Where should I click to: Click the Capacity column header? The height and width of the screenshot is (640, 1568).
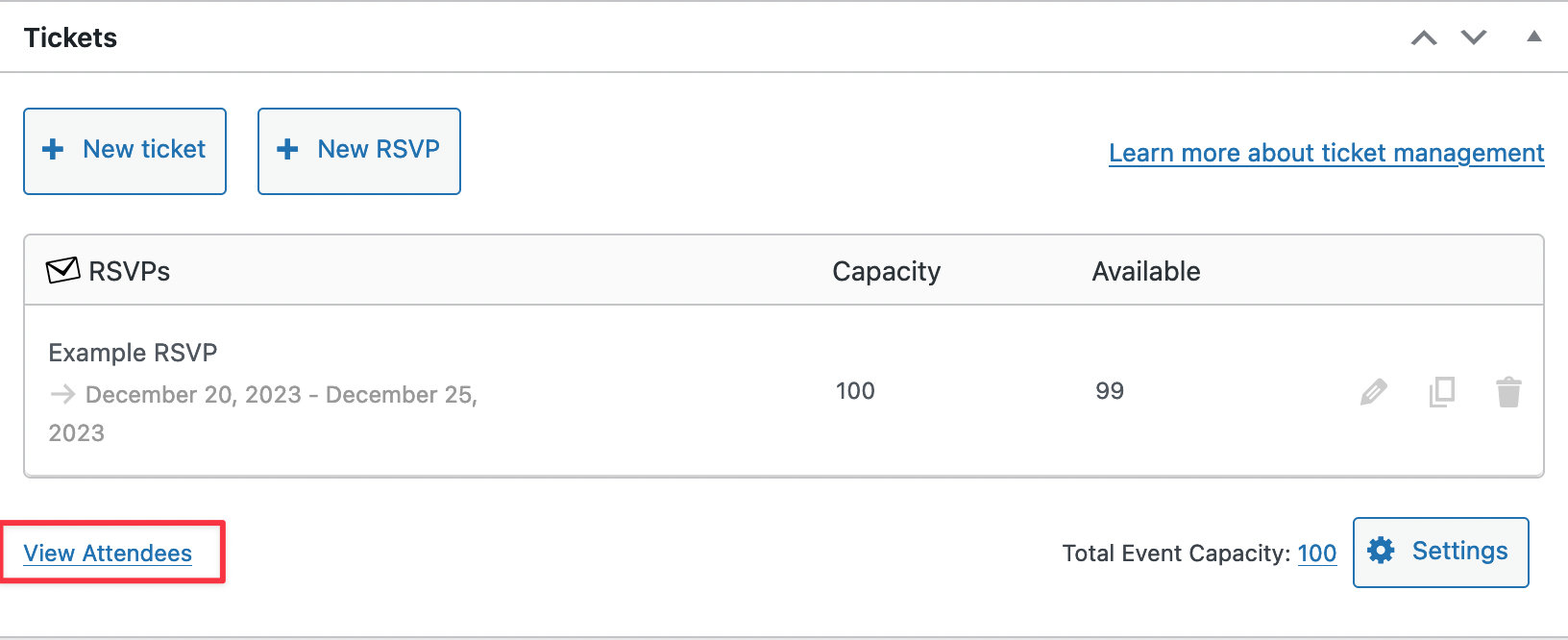coord(886,272)
